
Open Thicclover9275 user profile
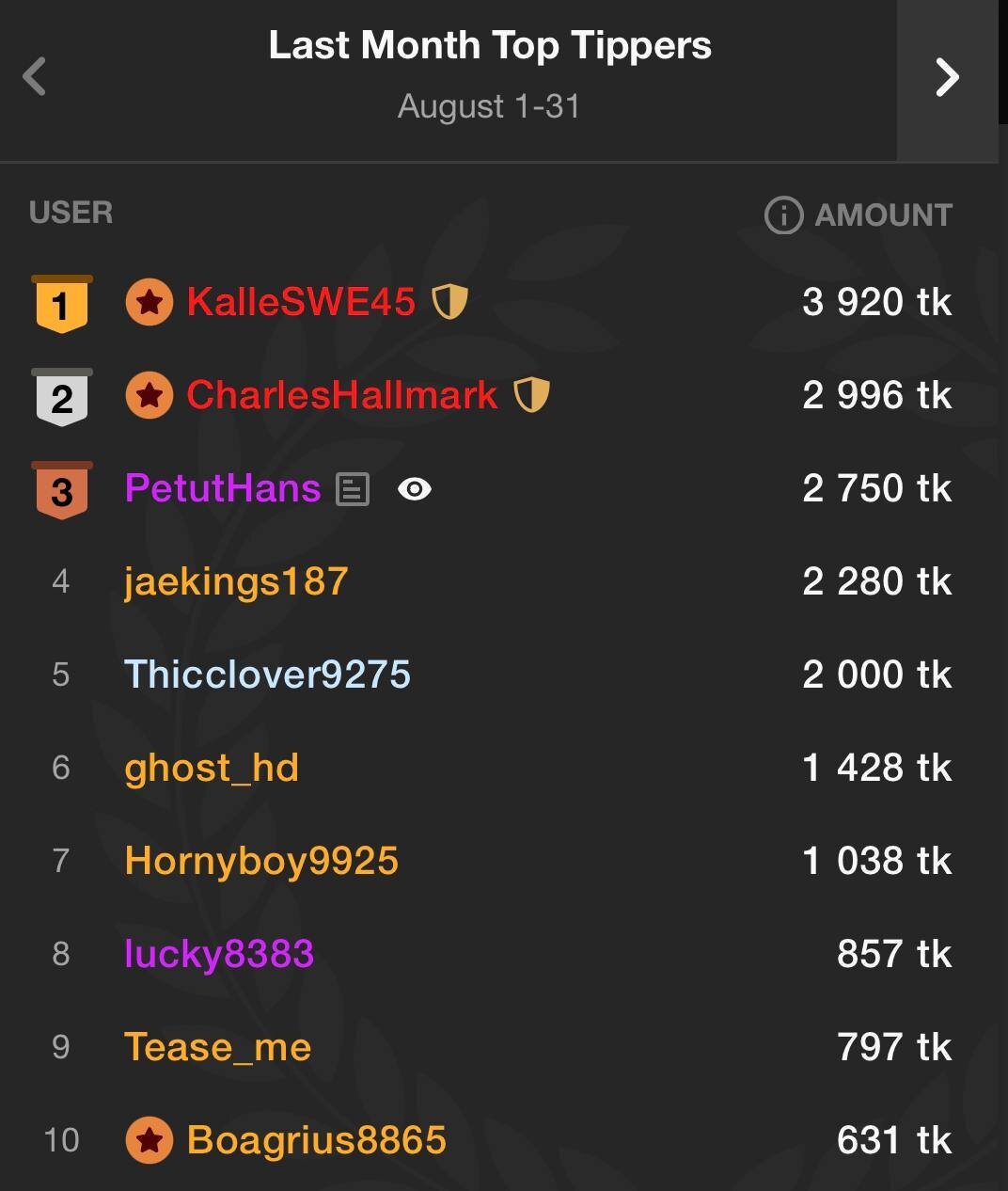tap(267, 675)
